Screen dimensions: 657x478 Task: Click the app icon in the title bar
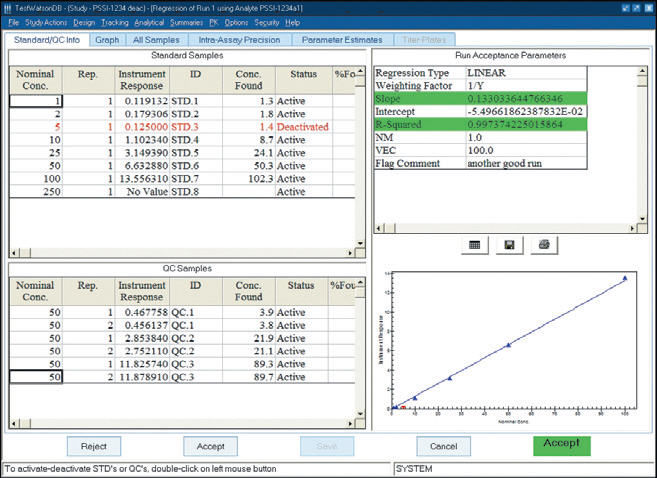(9, 7)
